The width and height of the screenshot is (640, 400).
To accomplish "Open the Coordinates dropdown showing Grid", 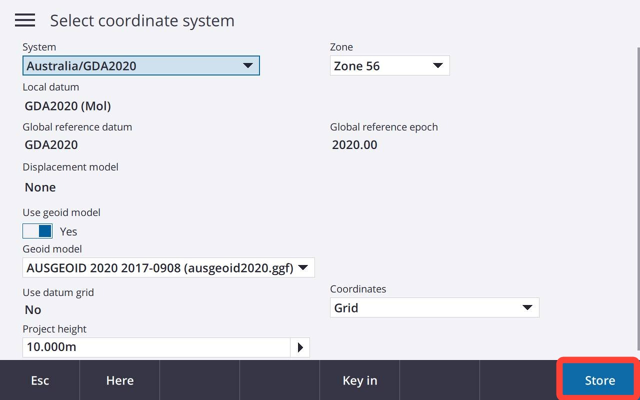I will point(434,308).
